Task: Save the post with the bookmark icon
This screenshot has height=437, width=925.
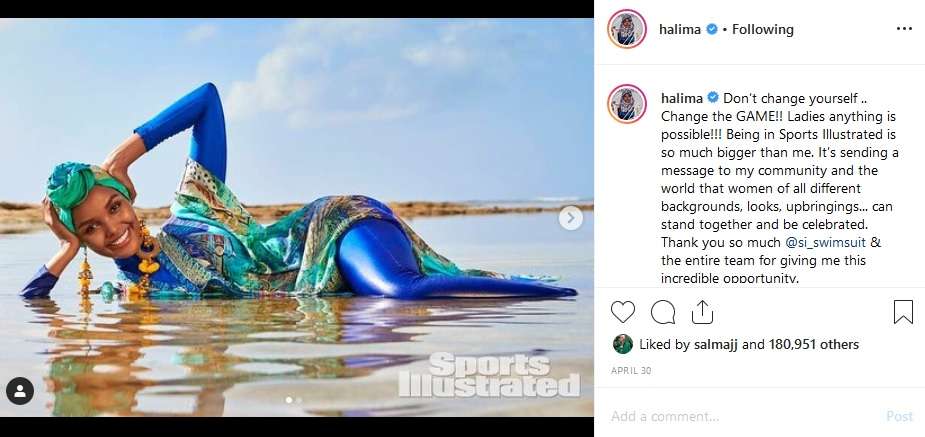Action: click(903, 312)
